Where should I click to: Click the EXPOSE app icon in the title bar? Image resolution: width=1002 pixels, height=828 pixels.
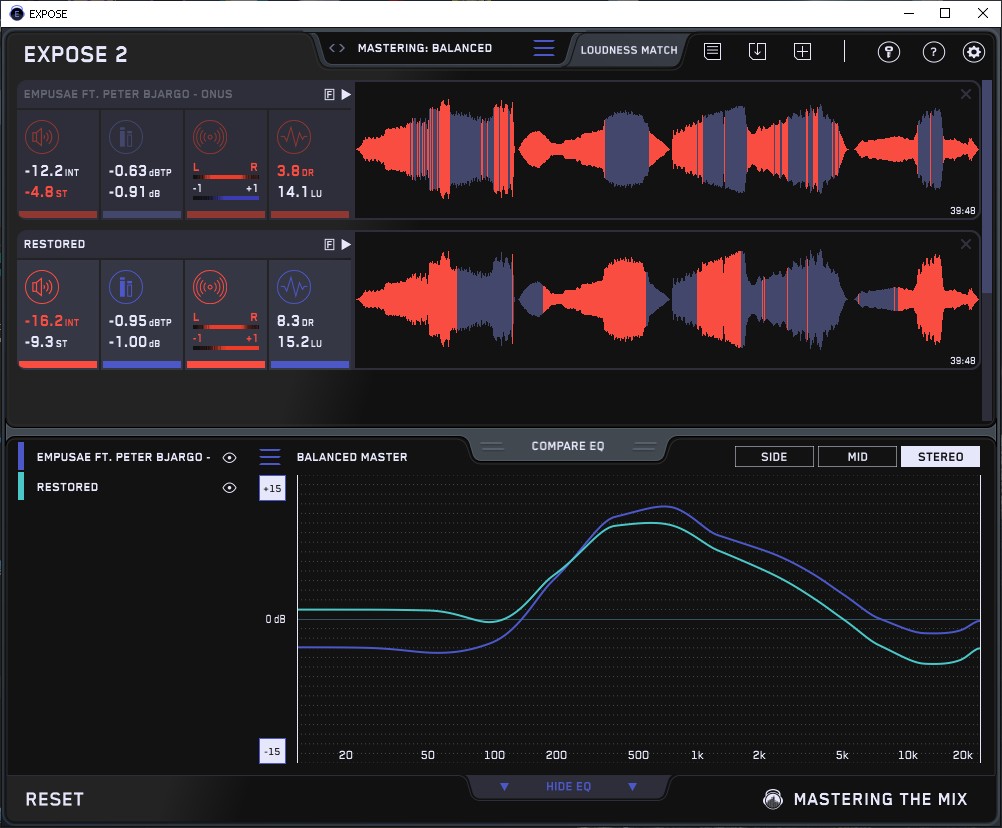(17, 13)
